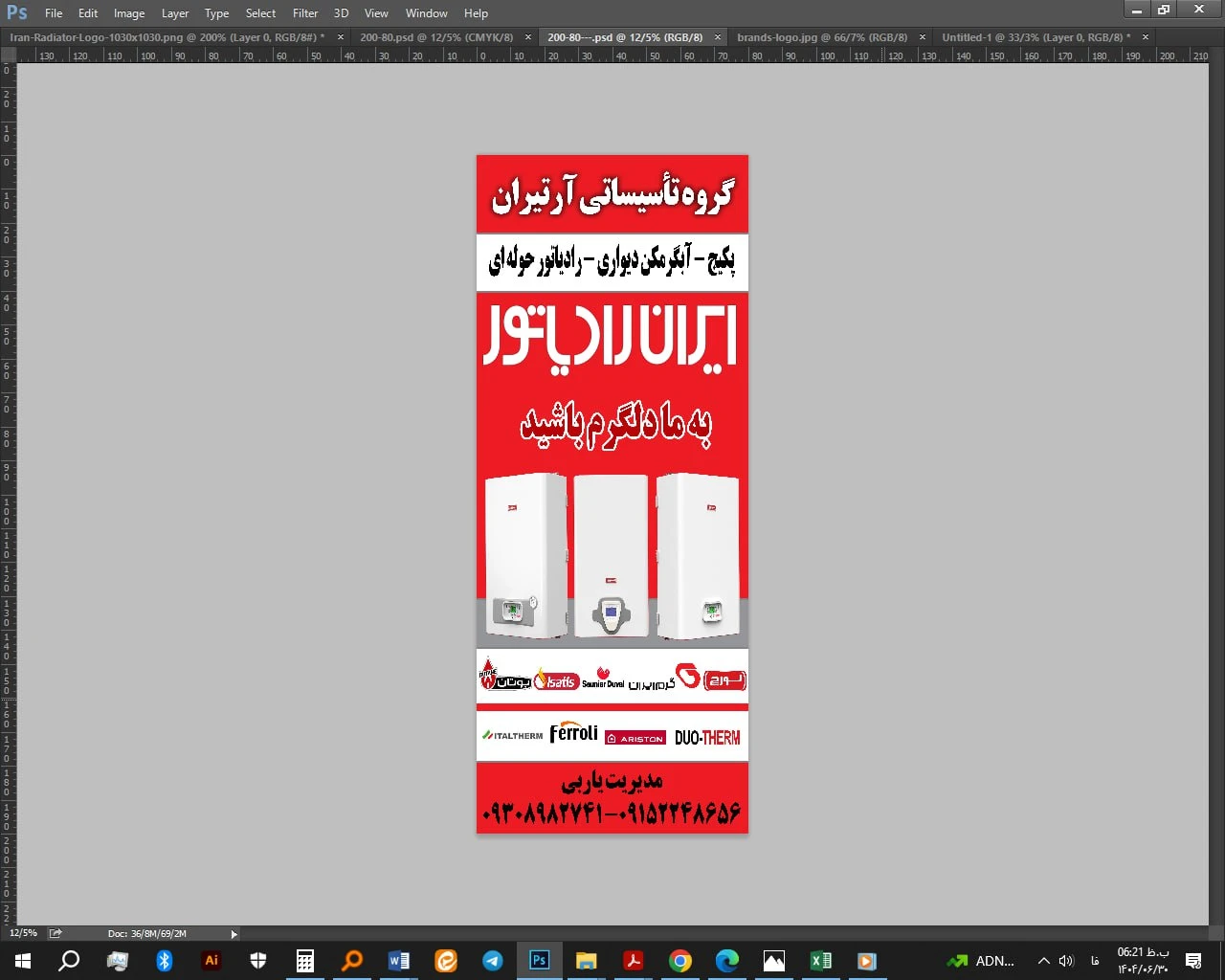
Task: Open the Calculator taskbar icon
Action: [x=305, y=961]
